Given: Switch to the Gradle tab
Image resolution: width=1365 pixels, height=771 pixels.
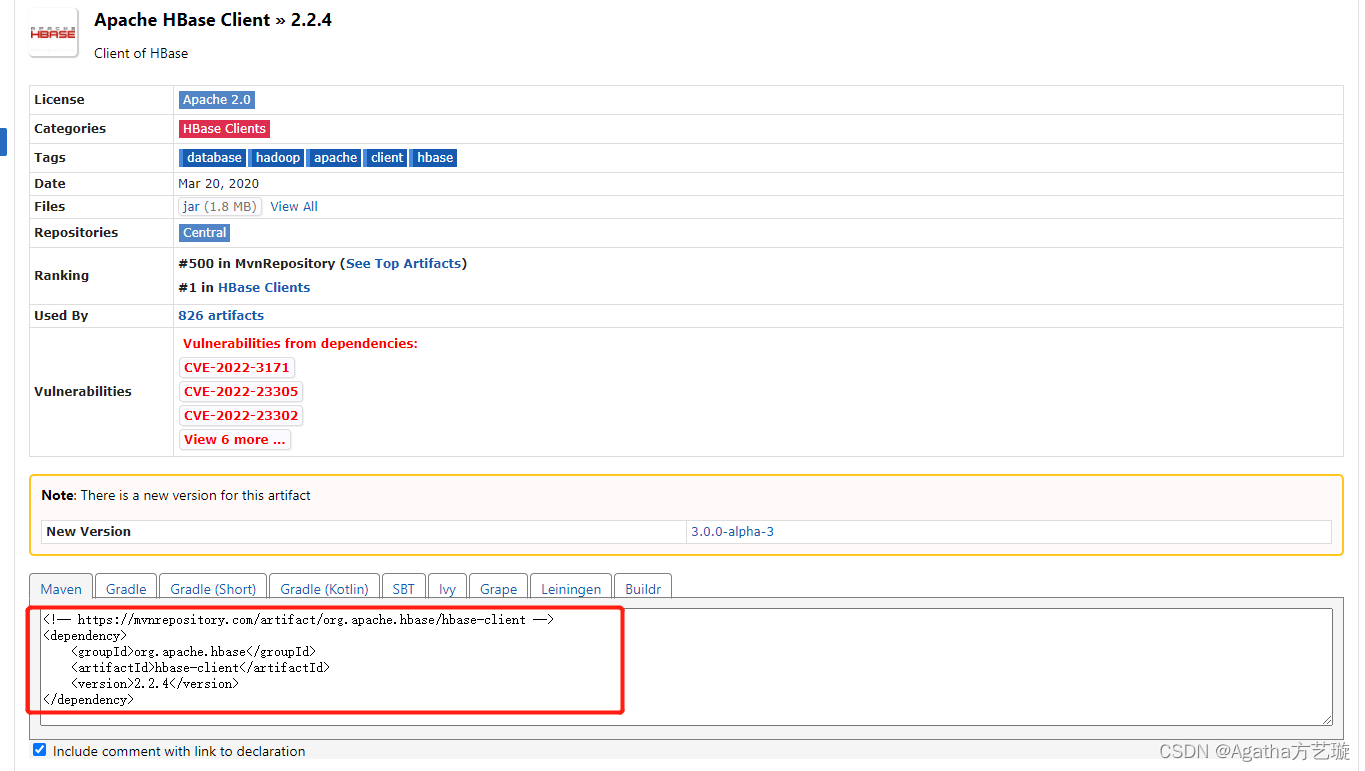Looking at the screenshot, I should point(126,589).
